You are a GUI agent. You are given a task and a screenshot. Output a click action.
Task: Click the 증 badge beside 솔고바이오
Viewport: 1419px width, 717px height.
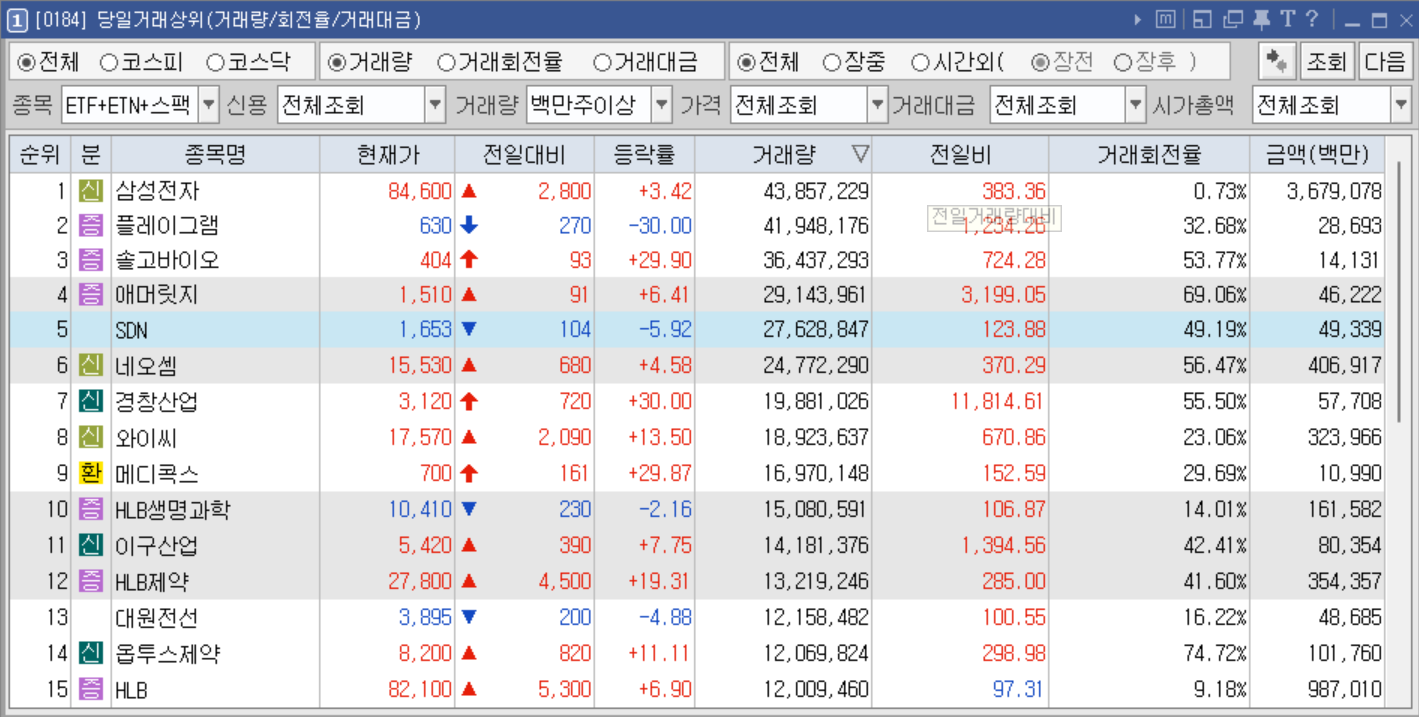pos(91,260)
